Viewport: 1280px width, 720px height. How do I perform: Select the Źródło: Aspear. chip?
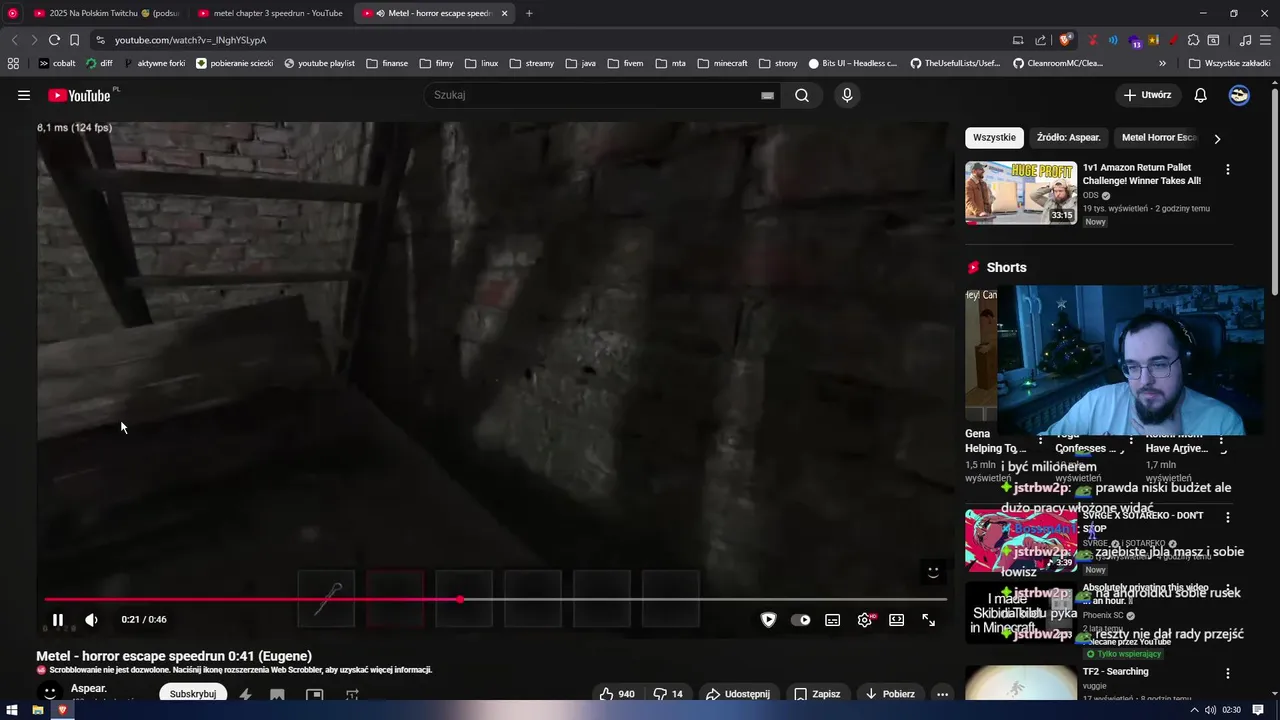pos(1069,138)
